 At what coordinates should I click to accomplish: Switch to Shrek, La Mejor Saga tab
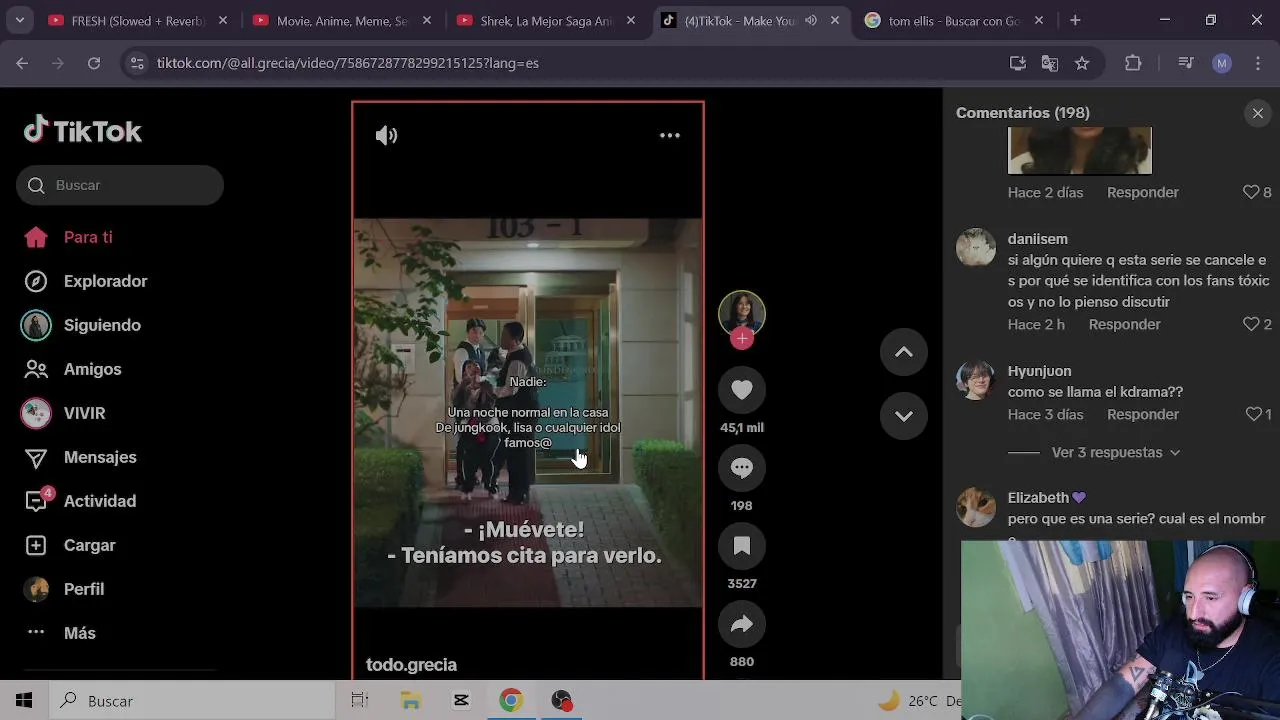[x=547, y=20]
